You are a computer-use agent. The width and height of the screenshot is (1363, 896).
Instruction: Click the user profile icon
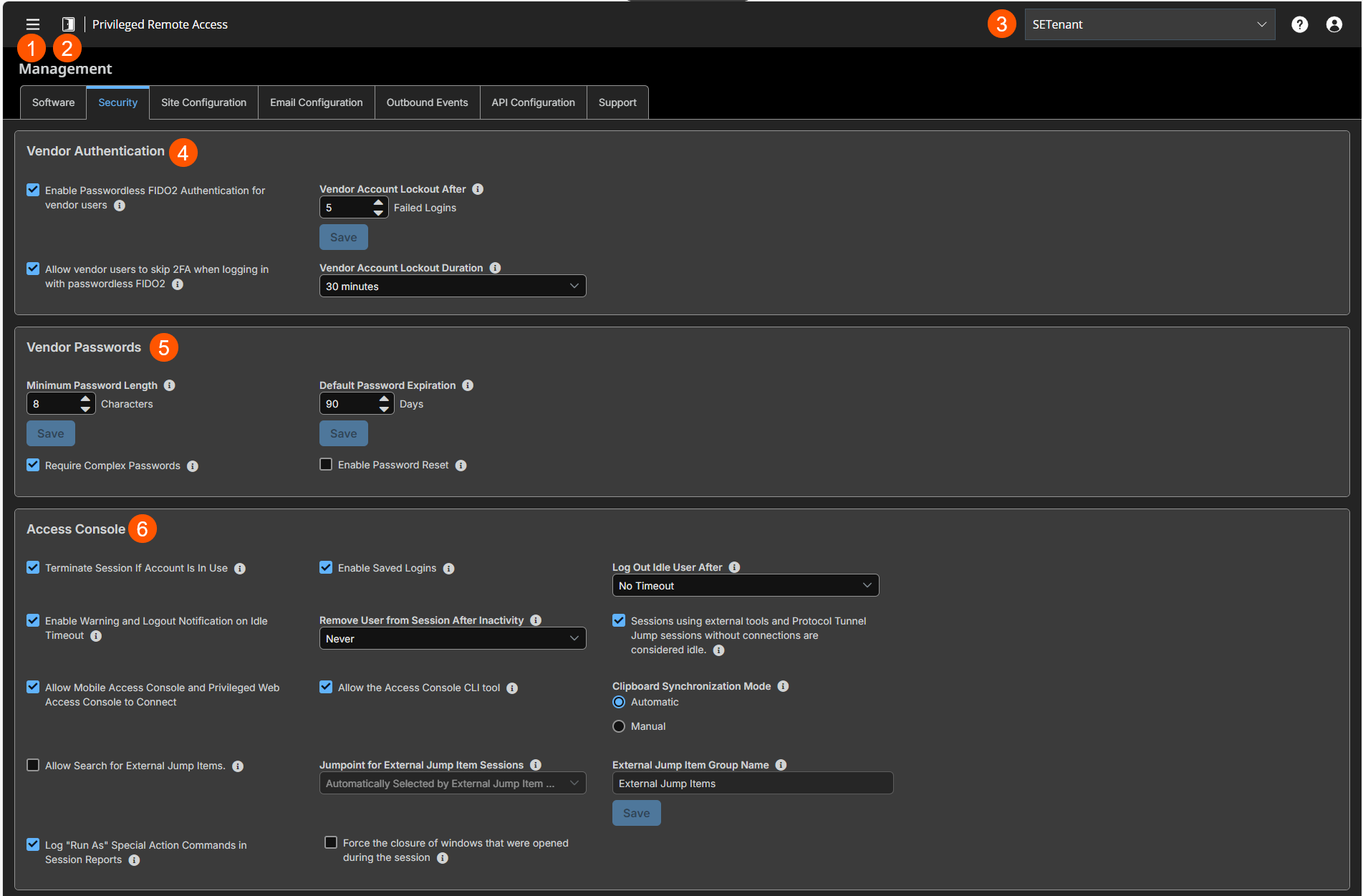[x=1334, y=24]
